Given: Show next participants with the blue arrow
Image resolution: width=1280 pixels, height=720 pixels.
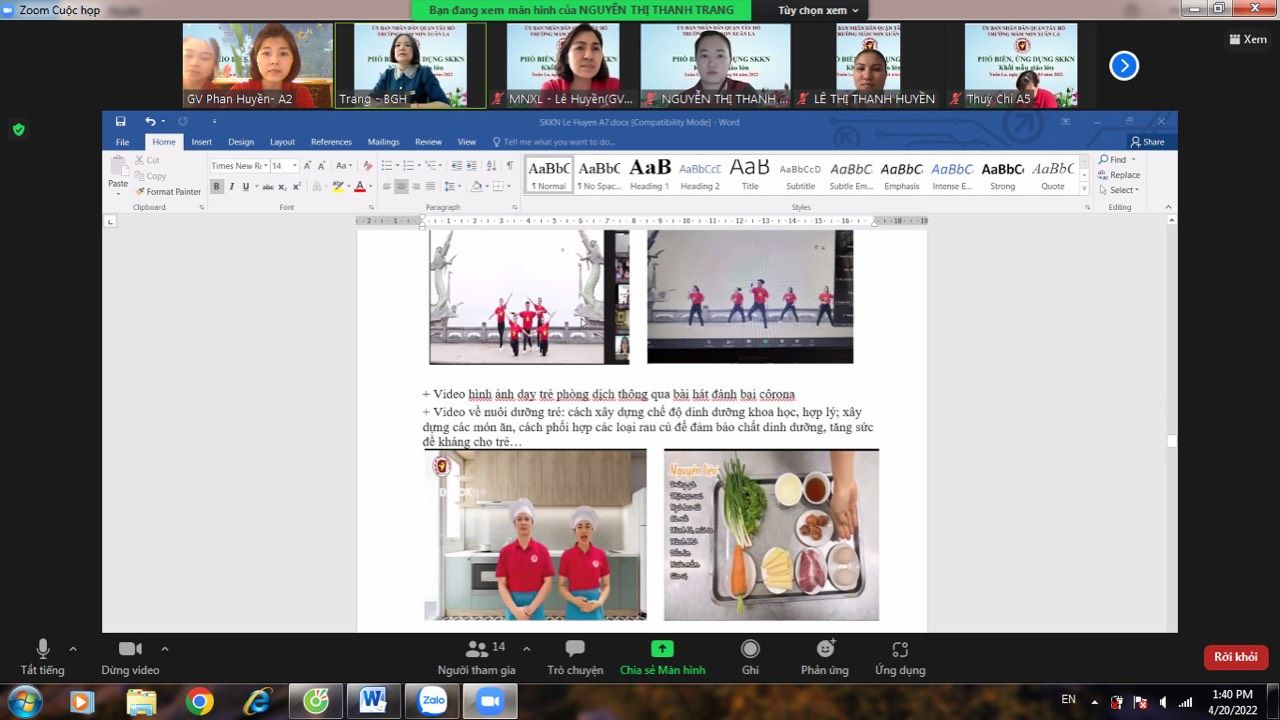Looking at the screenshot, I should click(1124, 66).
